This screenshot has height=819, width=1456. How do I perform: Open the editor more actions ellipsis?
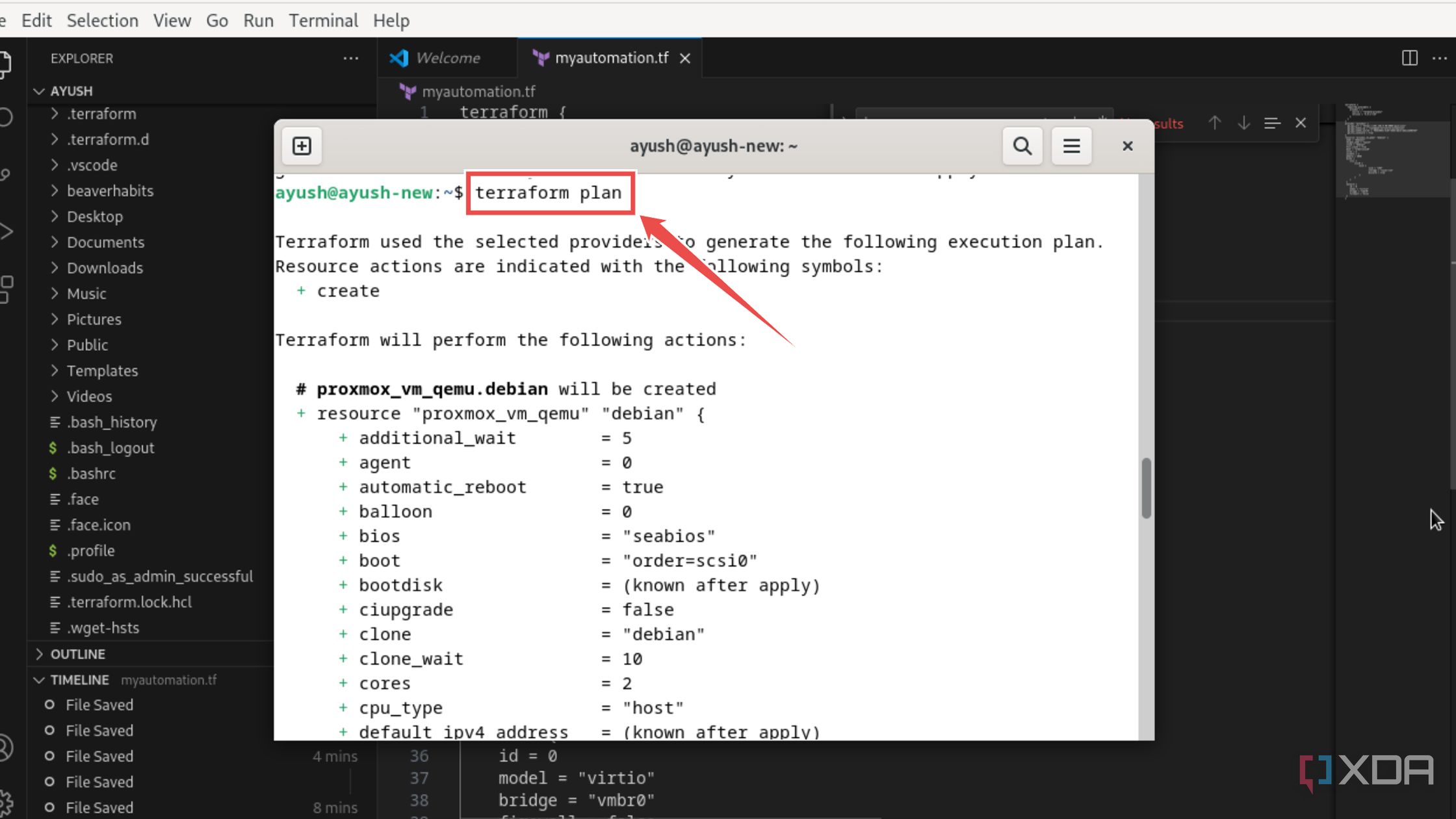click(1440, 58)
